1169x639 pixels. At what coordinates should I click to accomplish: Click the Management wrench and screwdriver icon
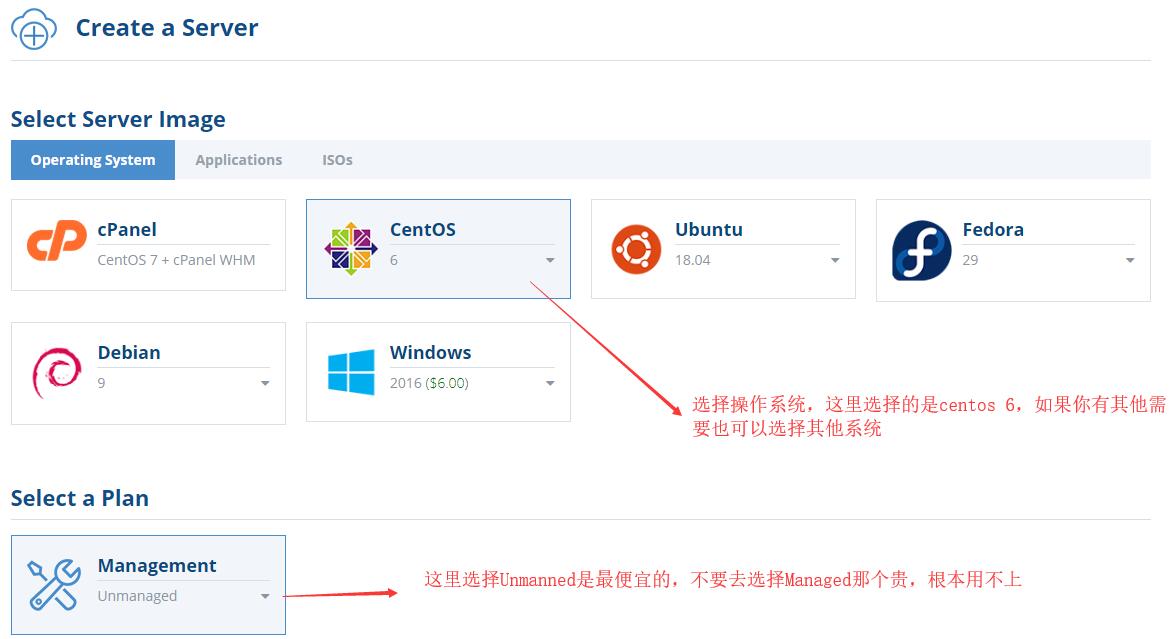click(54, 585)
